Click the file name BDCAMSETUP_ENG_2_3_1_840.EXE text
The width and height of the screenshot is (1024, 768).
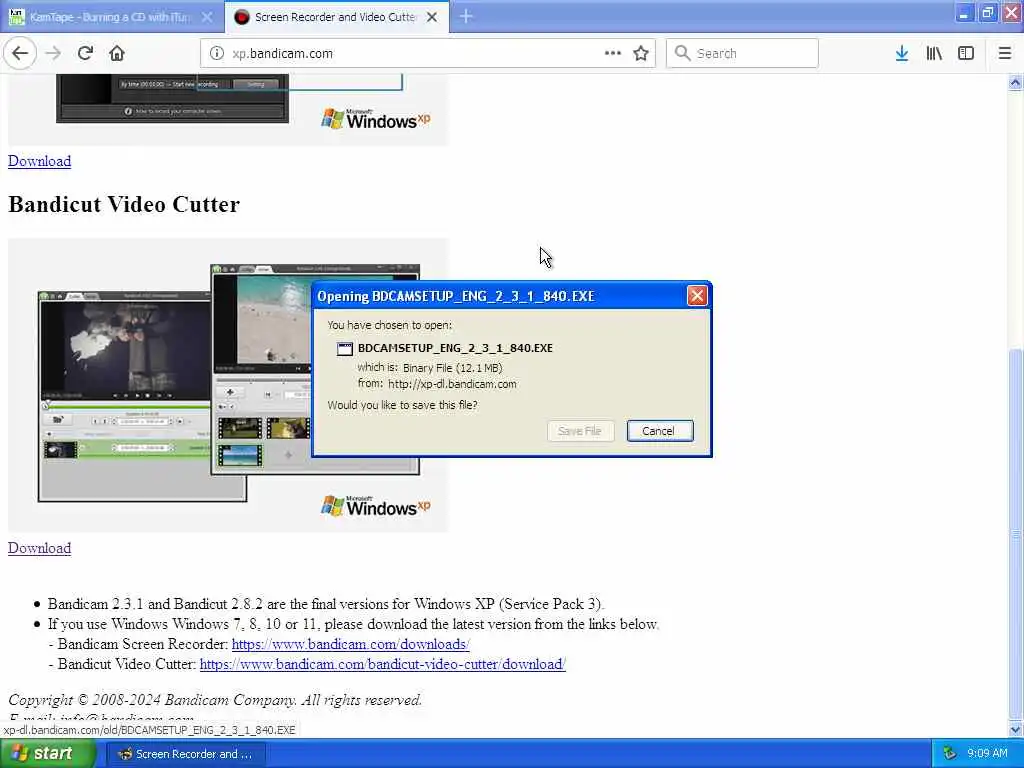point(455,348)
